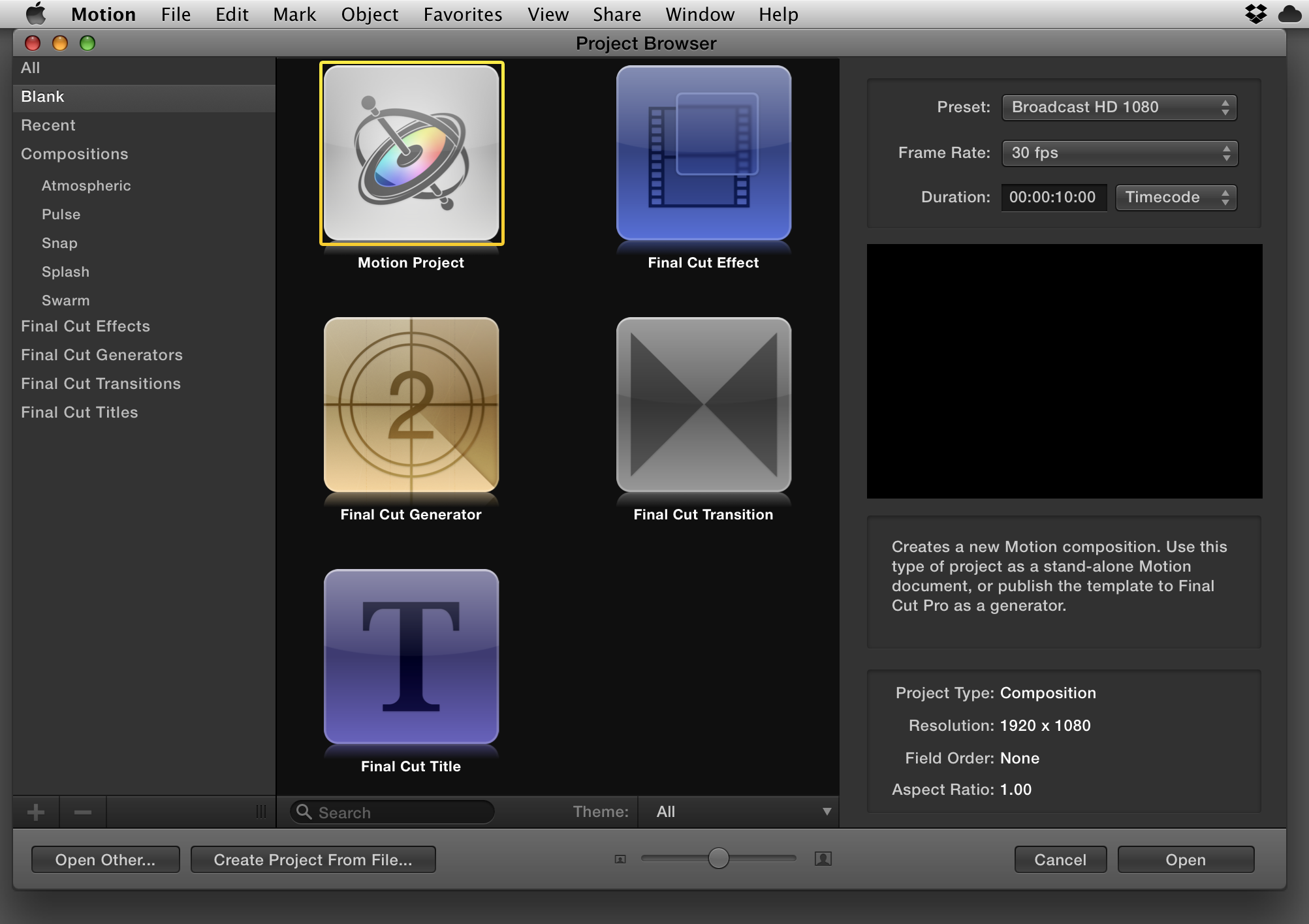Open the Mark menu

294,14
